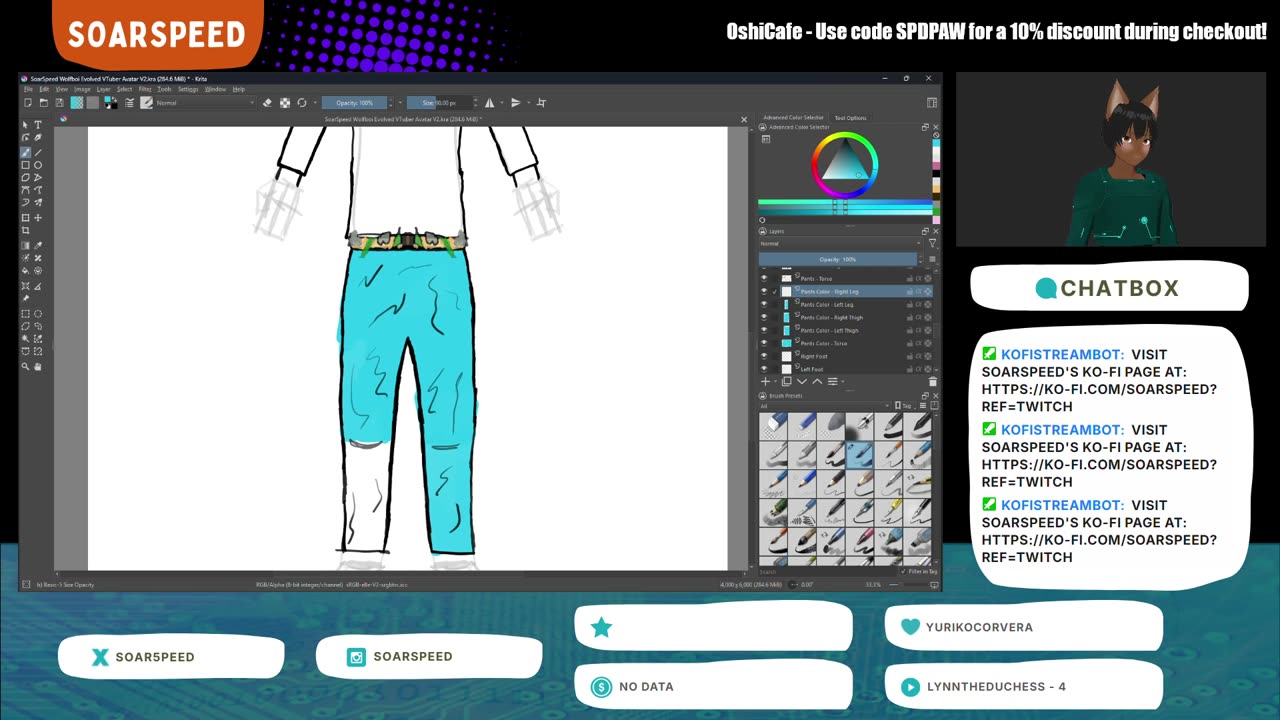The width and height of the screenshot is (1280, 720).
Task: Open the layer filter funnel menu
Action: pos(932,243)
